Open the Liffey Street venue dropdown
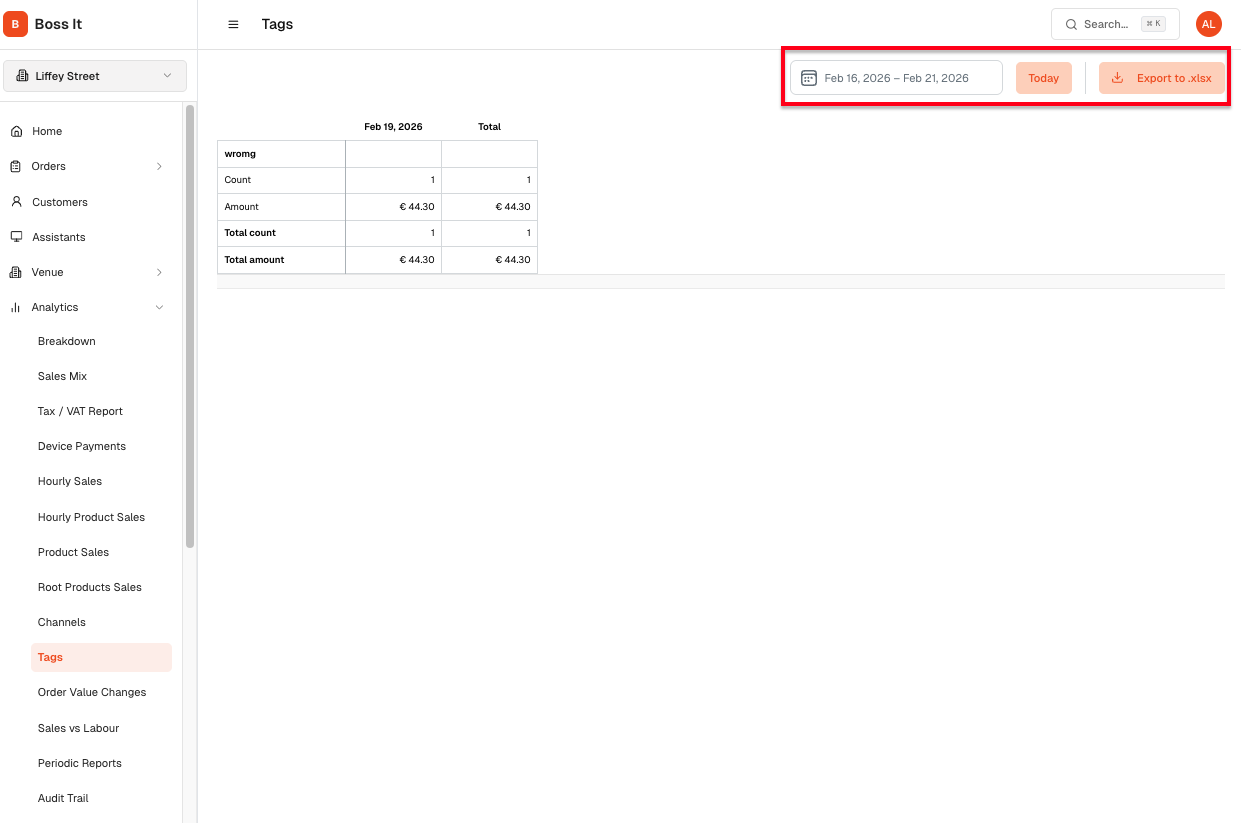This screenshot has height=823, width=1241. point(95,76)
